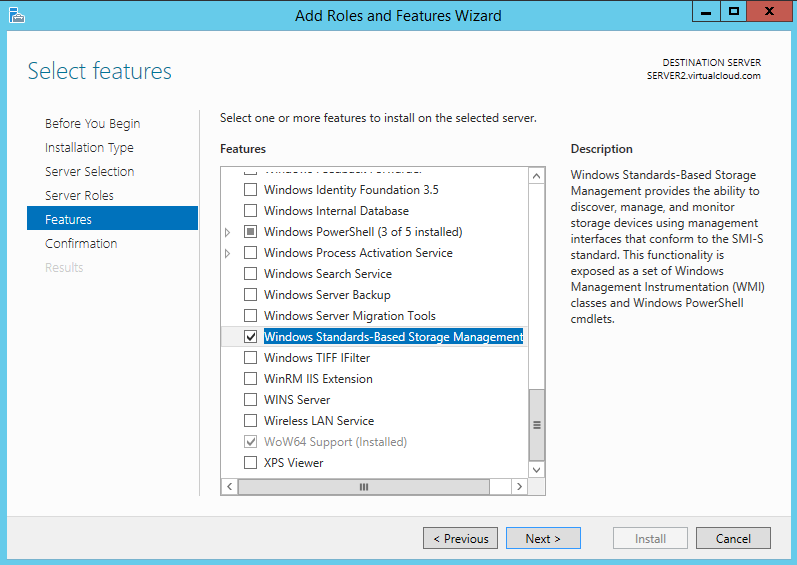Screen dimensions: 797x565
Task: Expand Windows Process Activation Service node
Action: [228, 253]
